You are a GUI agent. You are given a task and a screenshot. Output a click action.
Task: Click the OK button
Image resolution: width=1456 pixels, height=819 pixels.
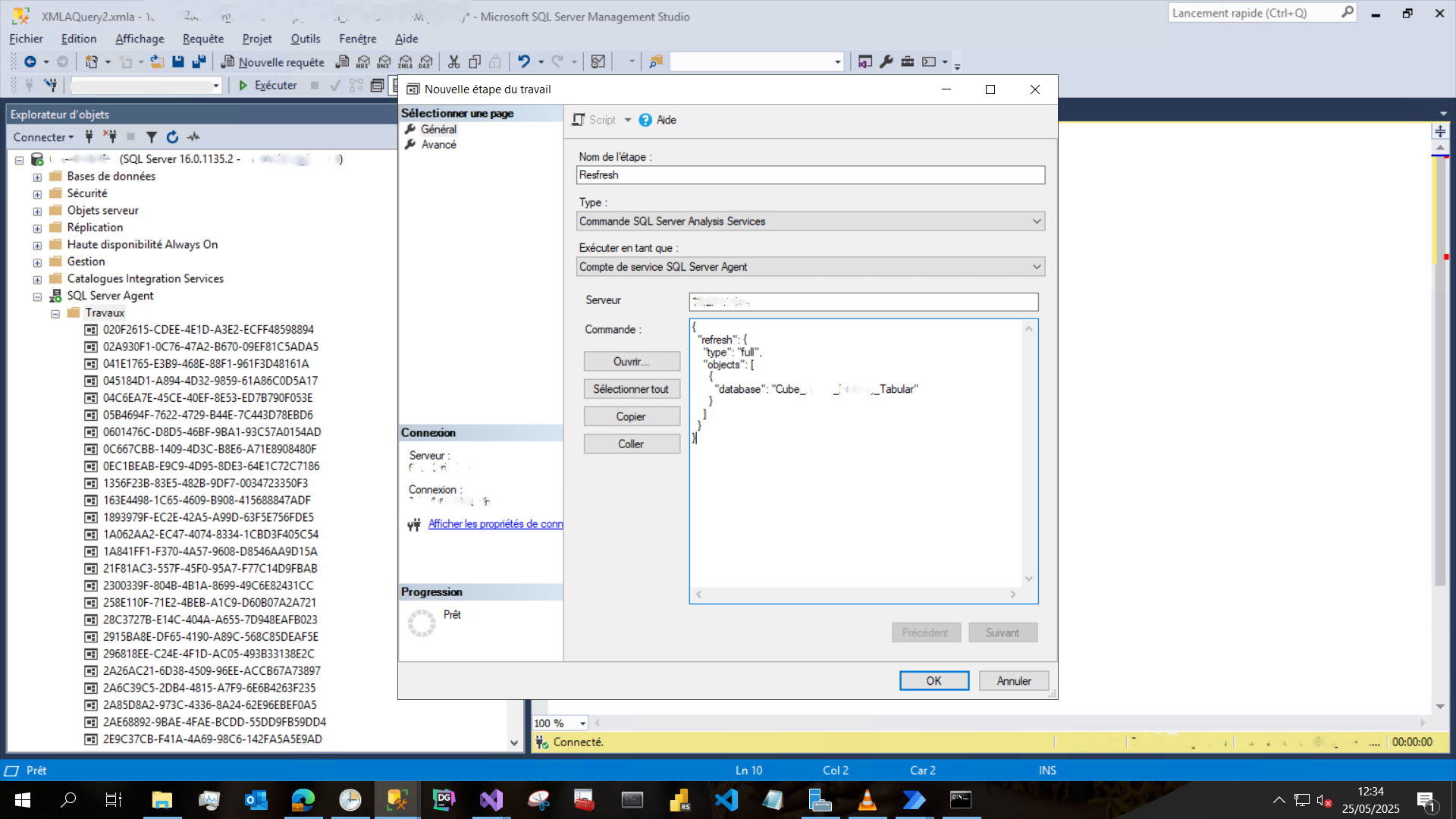[934, 681]
